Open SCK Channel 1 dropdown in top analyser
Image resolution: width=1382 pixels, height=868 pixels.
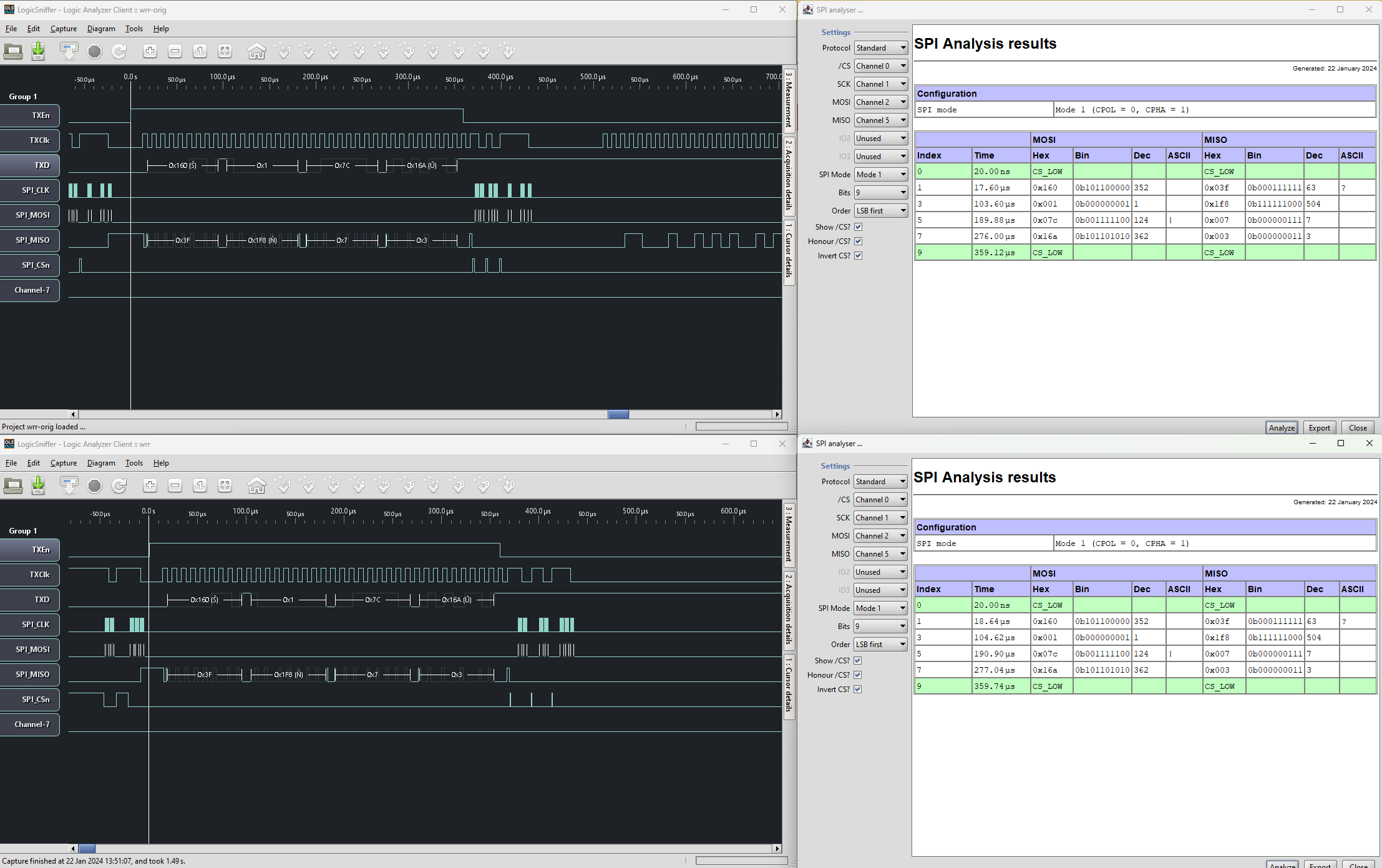881,84
